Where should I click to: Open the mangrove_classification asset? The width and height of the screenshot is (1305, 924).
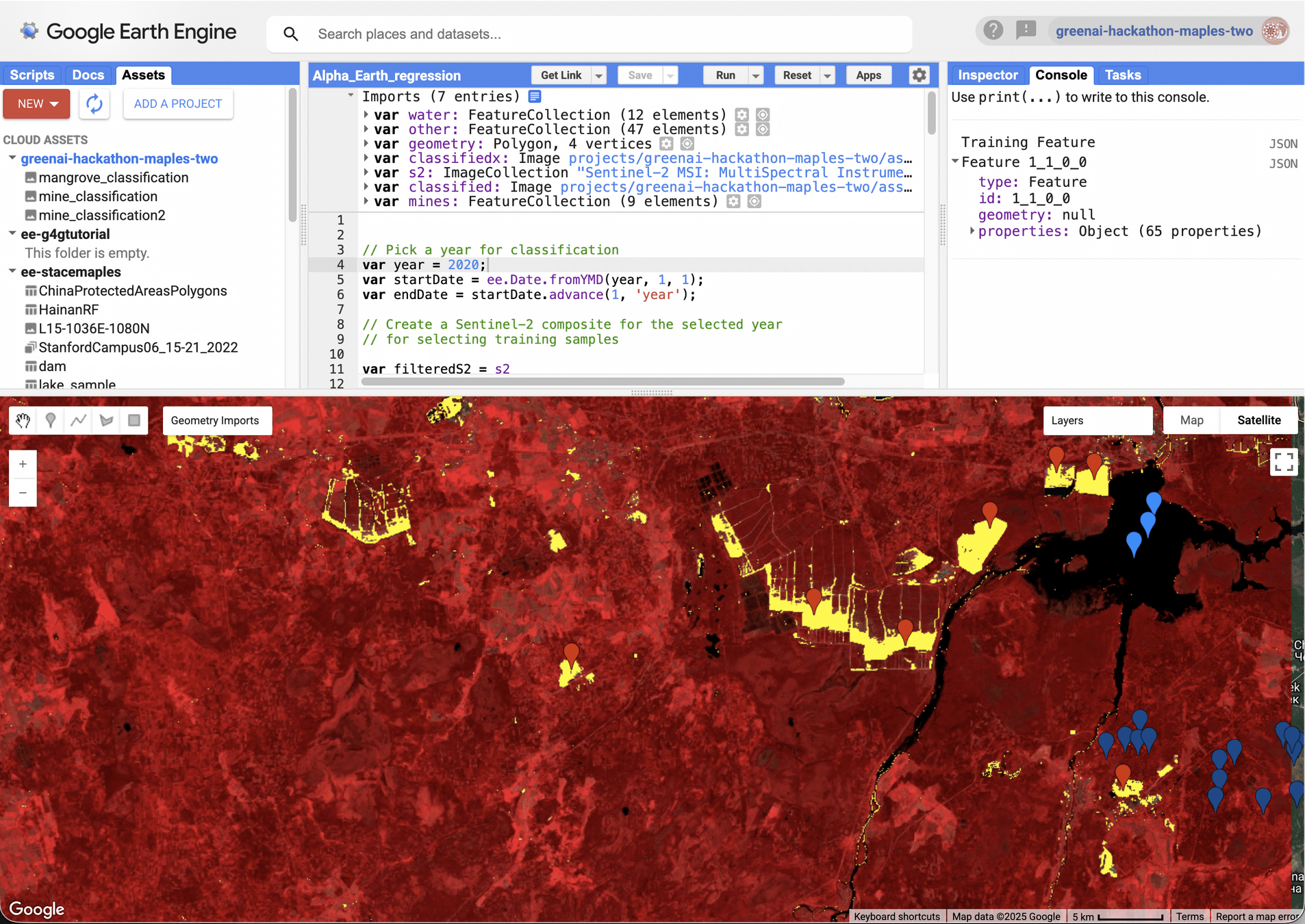113,177
